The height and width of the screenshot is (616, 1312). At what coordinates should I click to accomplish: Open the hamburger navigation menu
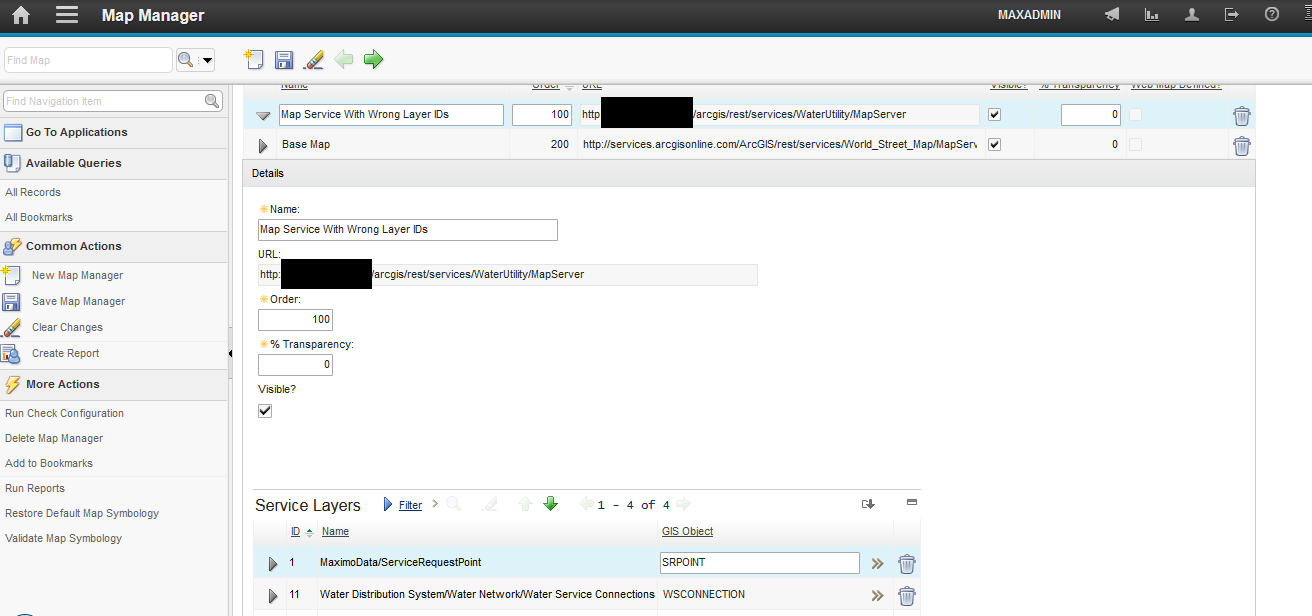pos(67,15)
